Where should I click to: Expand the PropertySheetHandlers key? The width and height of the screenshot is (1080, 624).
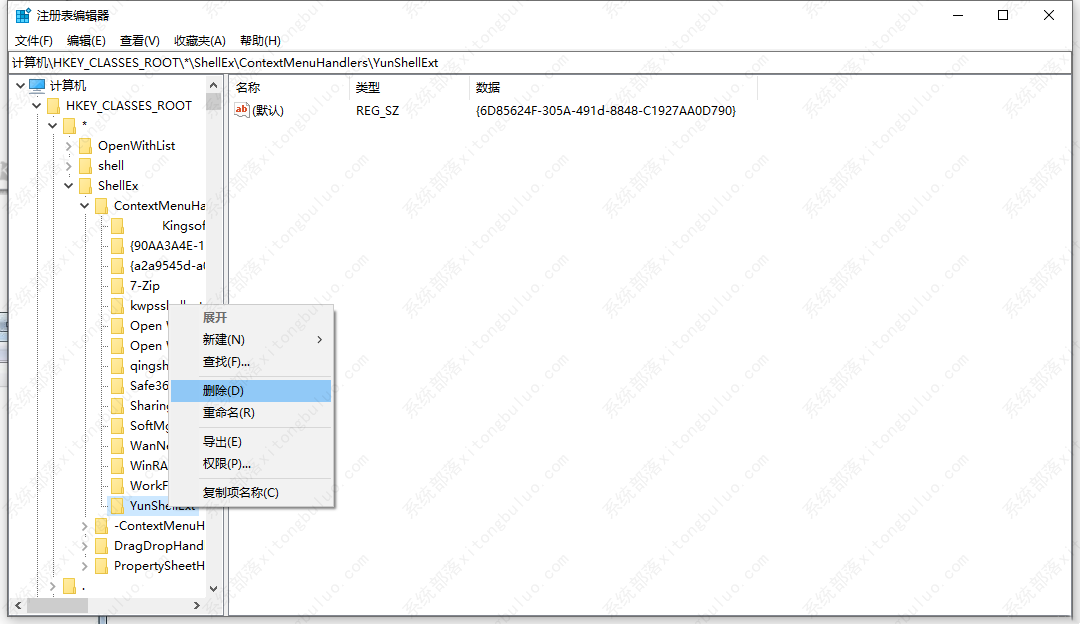pyautogui.click(x=85, y=566)
